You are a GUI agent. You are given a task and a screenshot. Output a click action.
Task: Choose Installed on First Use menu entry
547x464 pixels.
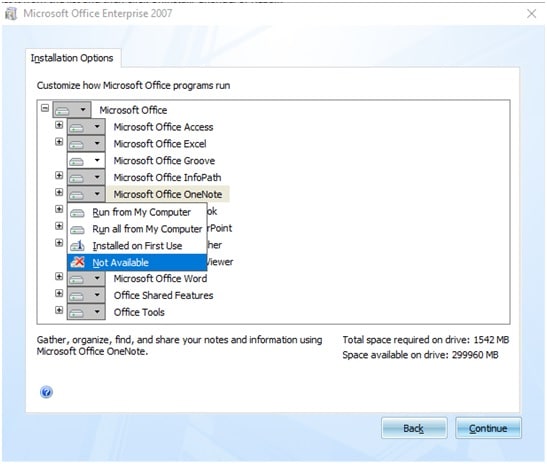point(137,246)
